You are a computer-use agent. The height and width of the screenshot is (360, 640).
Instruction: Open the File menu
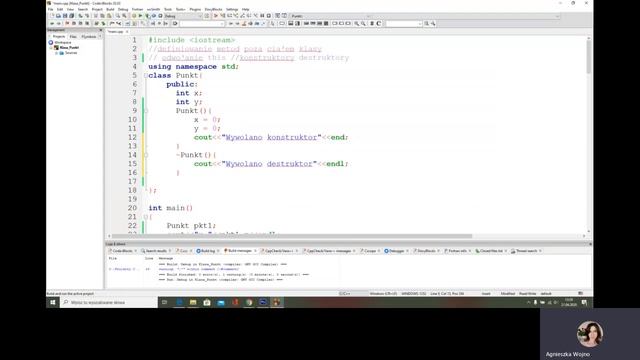pos(51,9)
